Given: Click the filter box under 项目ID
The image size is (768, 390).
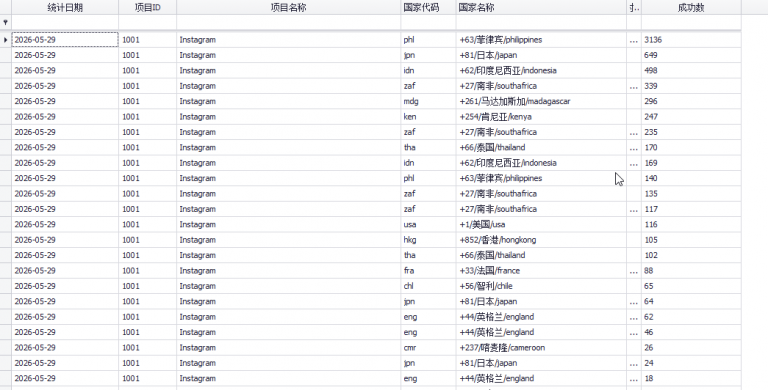Looking at the screenshot, I should (147, 23).
